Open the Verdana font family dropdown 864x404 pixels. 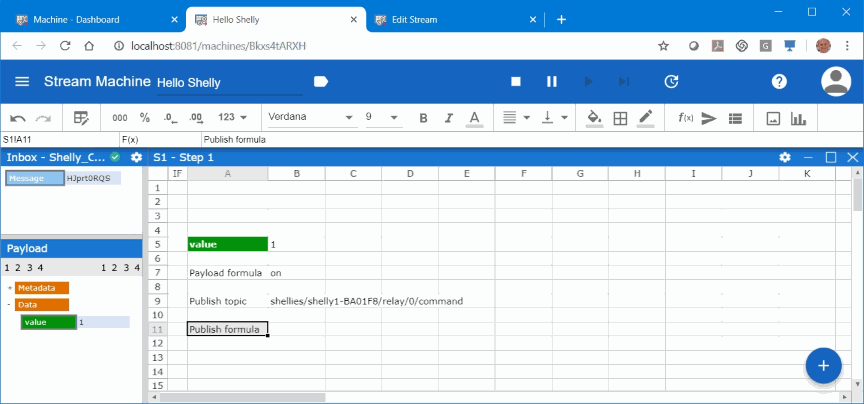[310, 118]
